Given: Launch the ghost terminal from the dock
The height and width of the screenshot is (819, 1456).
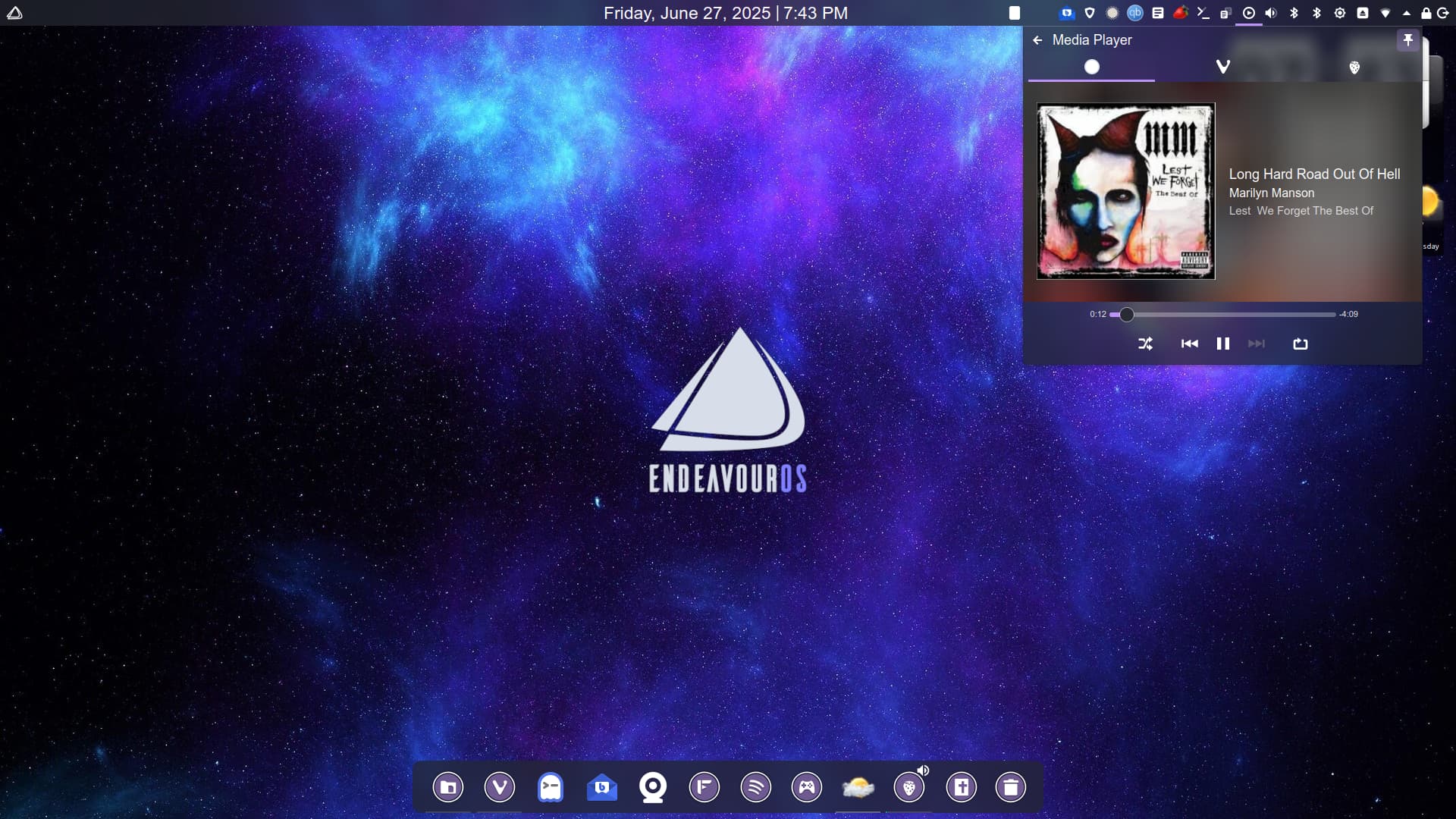Looking at the screenshot, I should (x=551, y=787).
